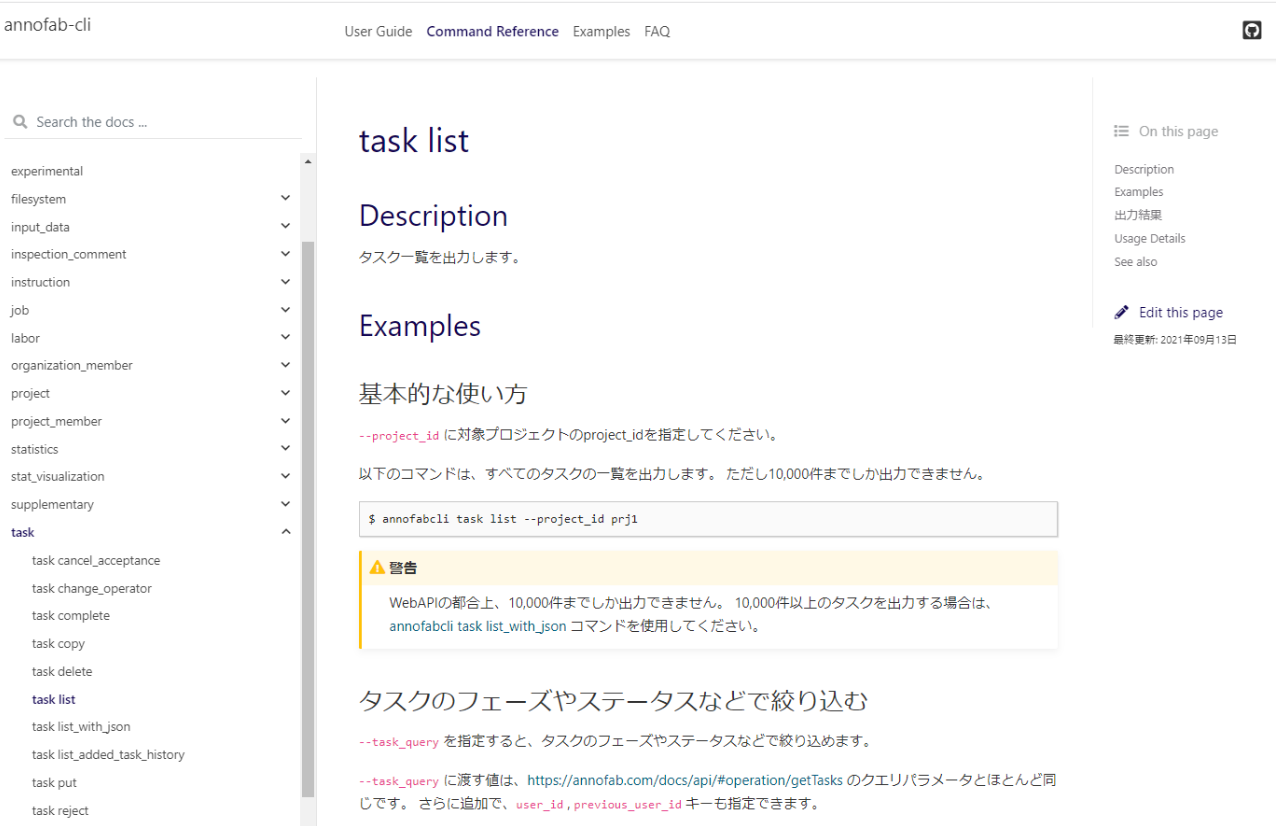Open task change_operator page
The width and height of the screenshot is (1276, 826).
[x=92, y=588]
